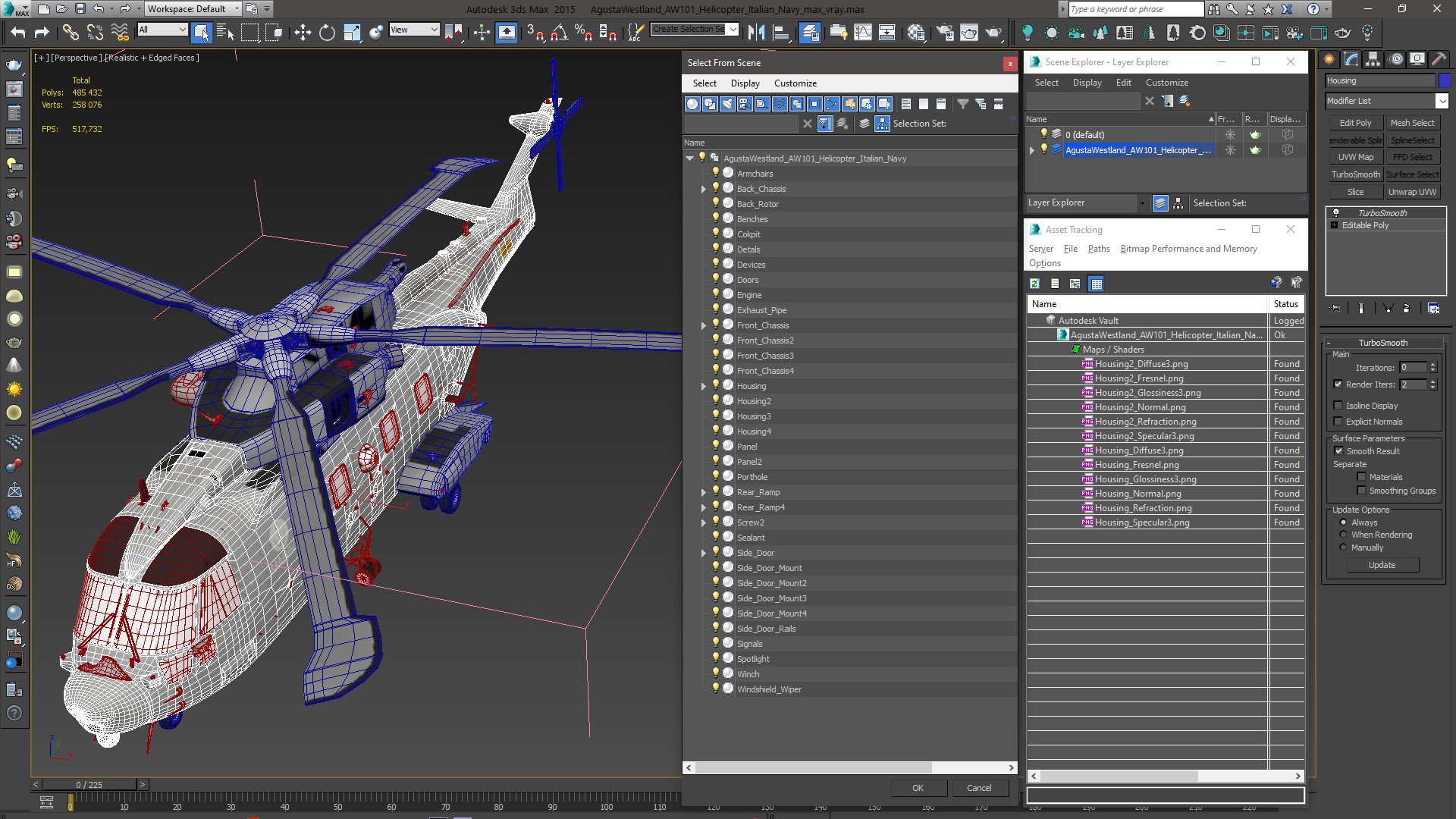Click the UVW Map modifier button
Viewport: 1456px width, 819px height.
coord(1355,157)
